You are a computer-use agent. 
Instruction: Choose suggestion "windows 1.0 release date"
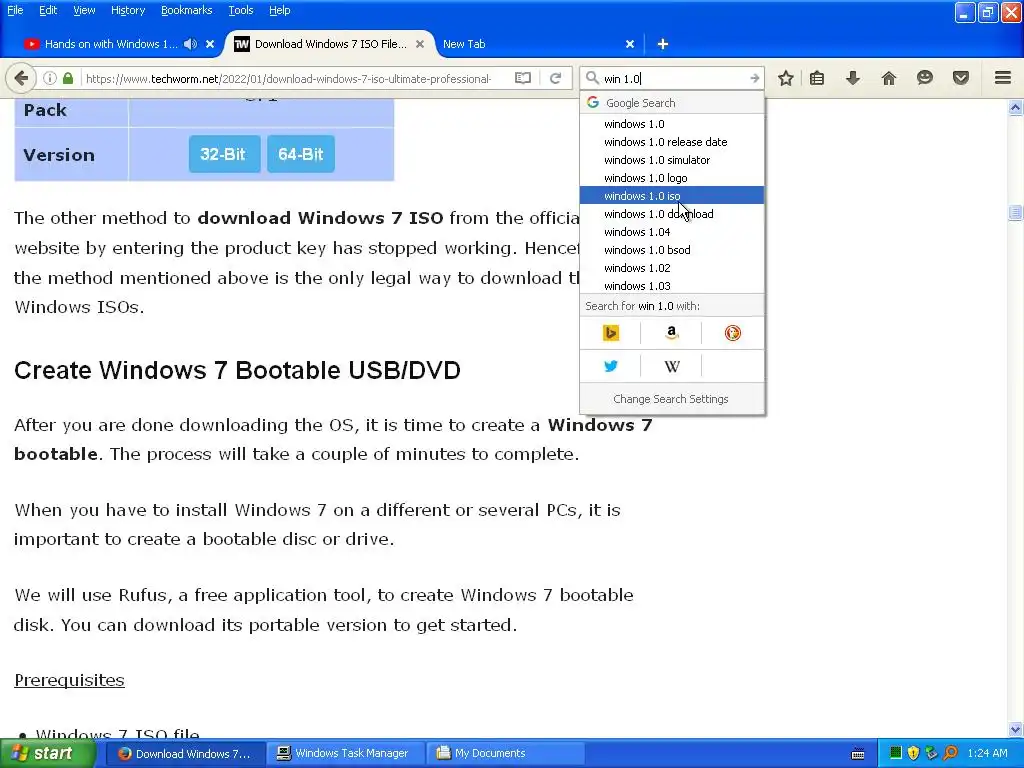click(x=672, y=142)
